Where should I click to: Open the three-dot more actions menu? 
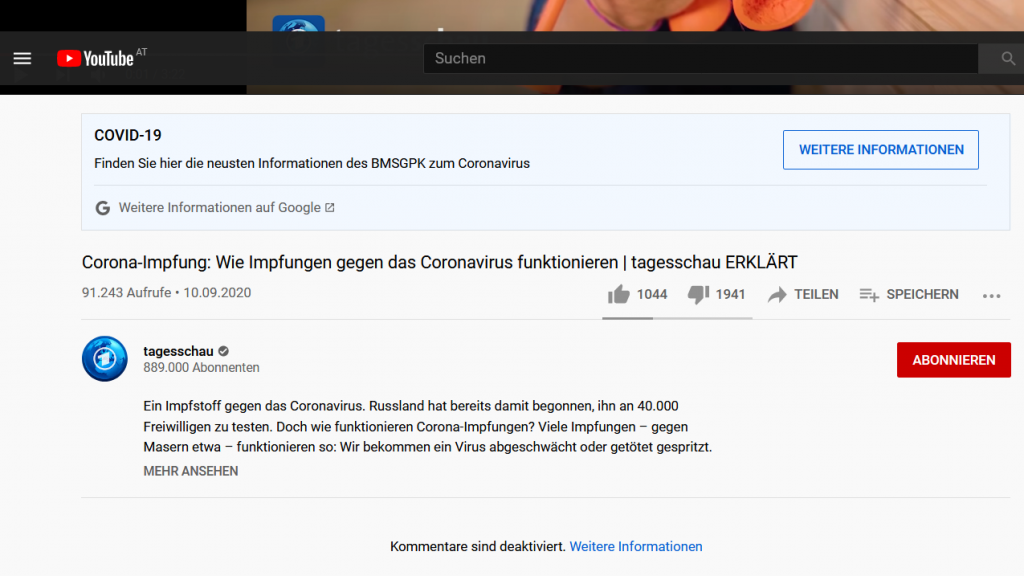[991, 296]
